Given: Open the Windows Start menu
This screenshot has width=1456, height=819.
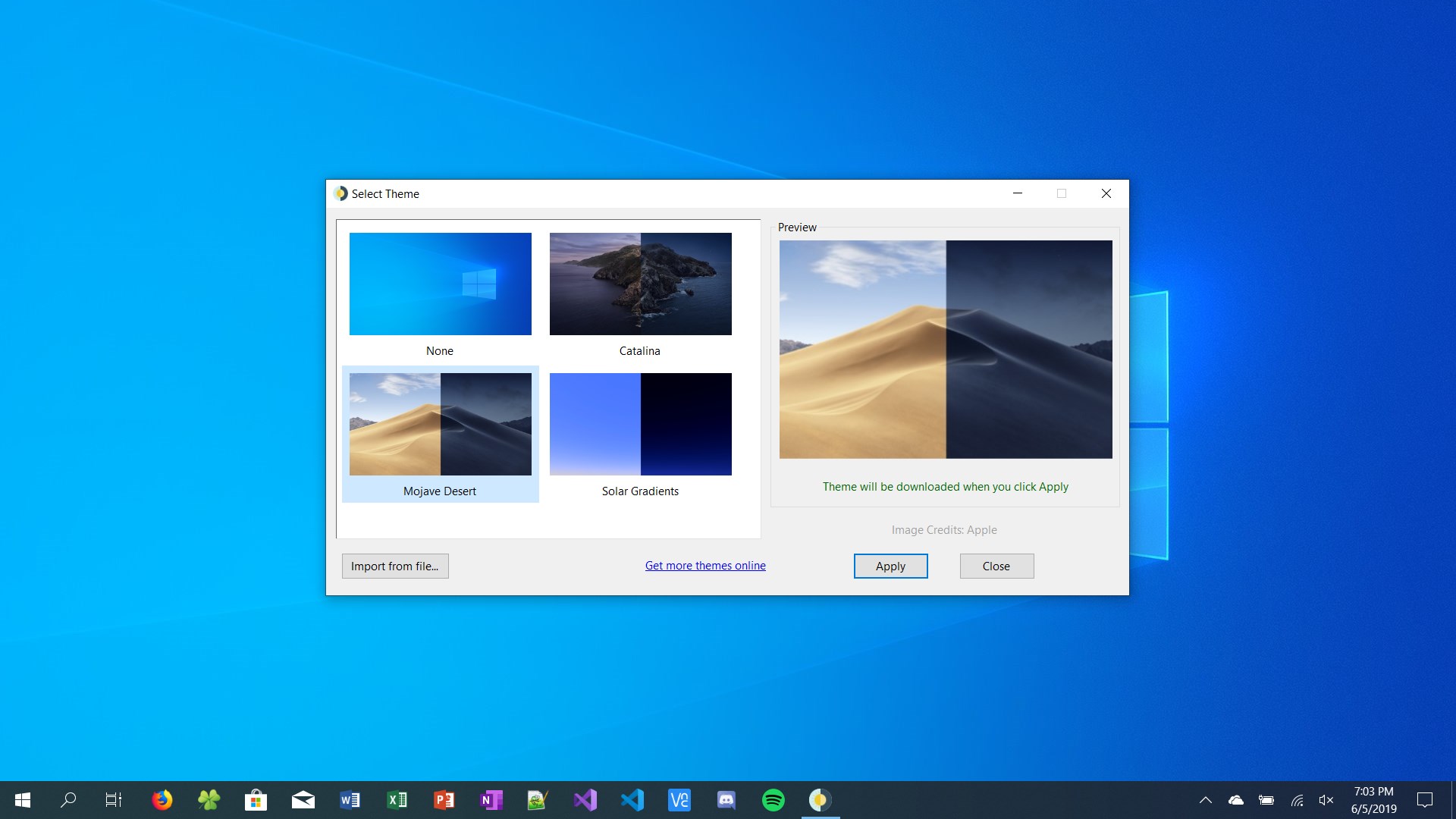Looking at the screenshot, I should click(x=23, y=800).
